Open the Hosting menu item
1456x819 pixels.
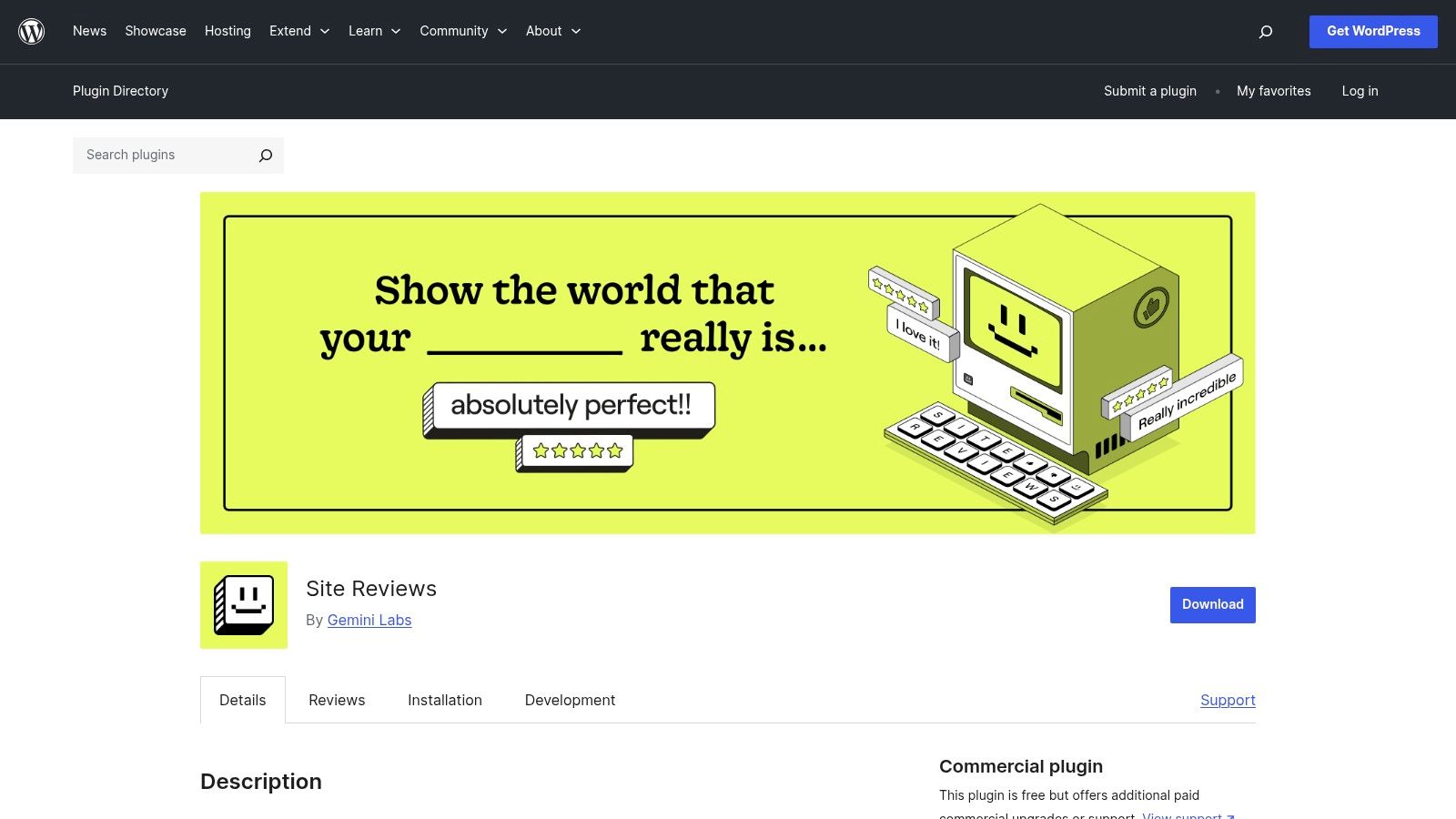(x=227, y=31)
